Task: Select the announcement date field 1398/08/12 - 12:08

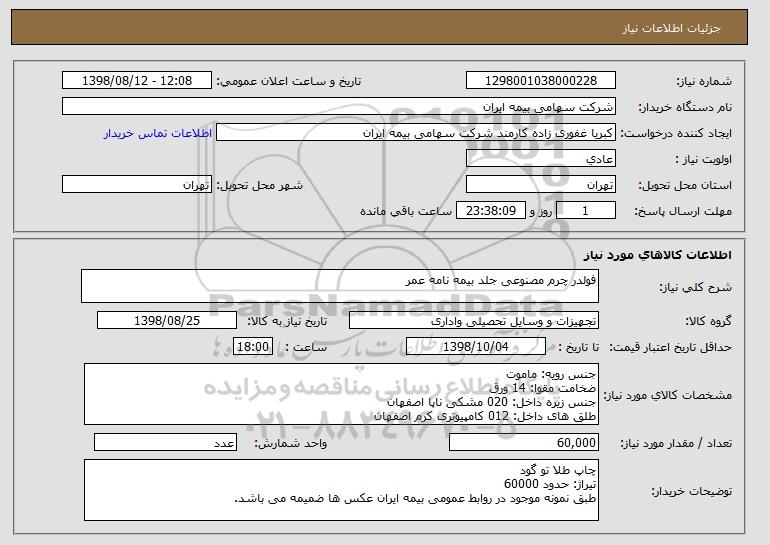Action: [137, 81]
